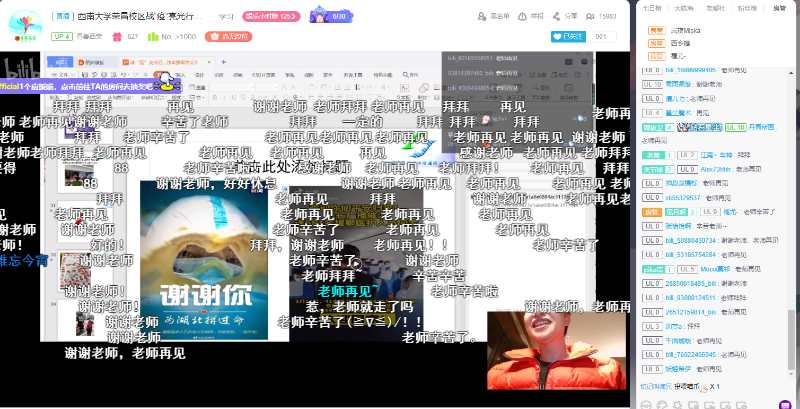Click the 谢谢你 poster image in the slide
The height and width of the screenshot is (409, 800).
coord(196,258)
